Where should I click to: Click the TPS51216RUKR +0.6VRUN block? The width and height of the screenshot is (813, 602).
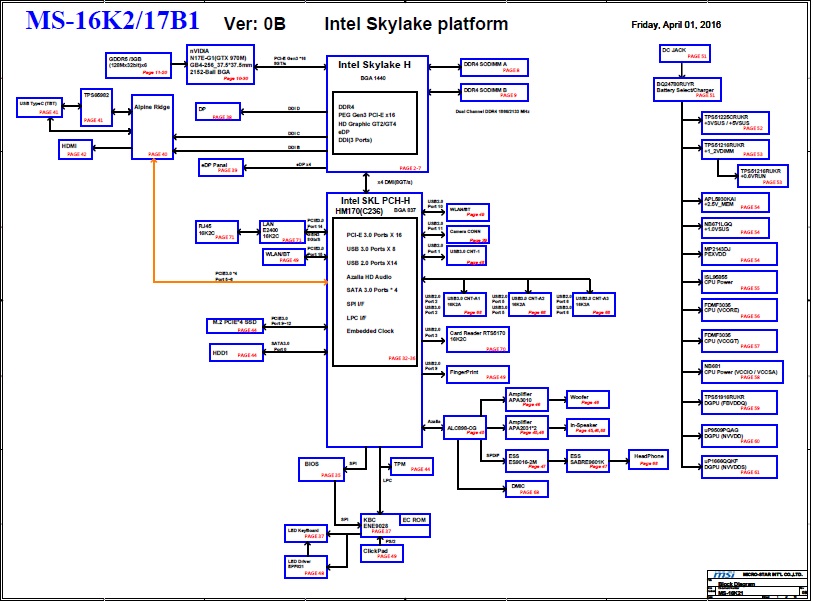(763, 176)
